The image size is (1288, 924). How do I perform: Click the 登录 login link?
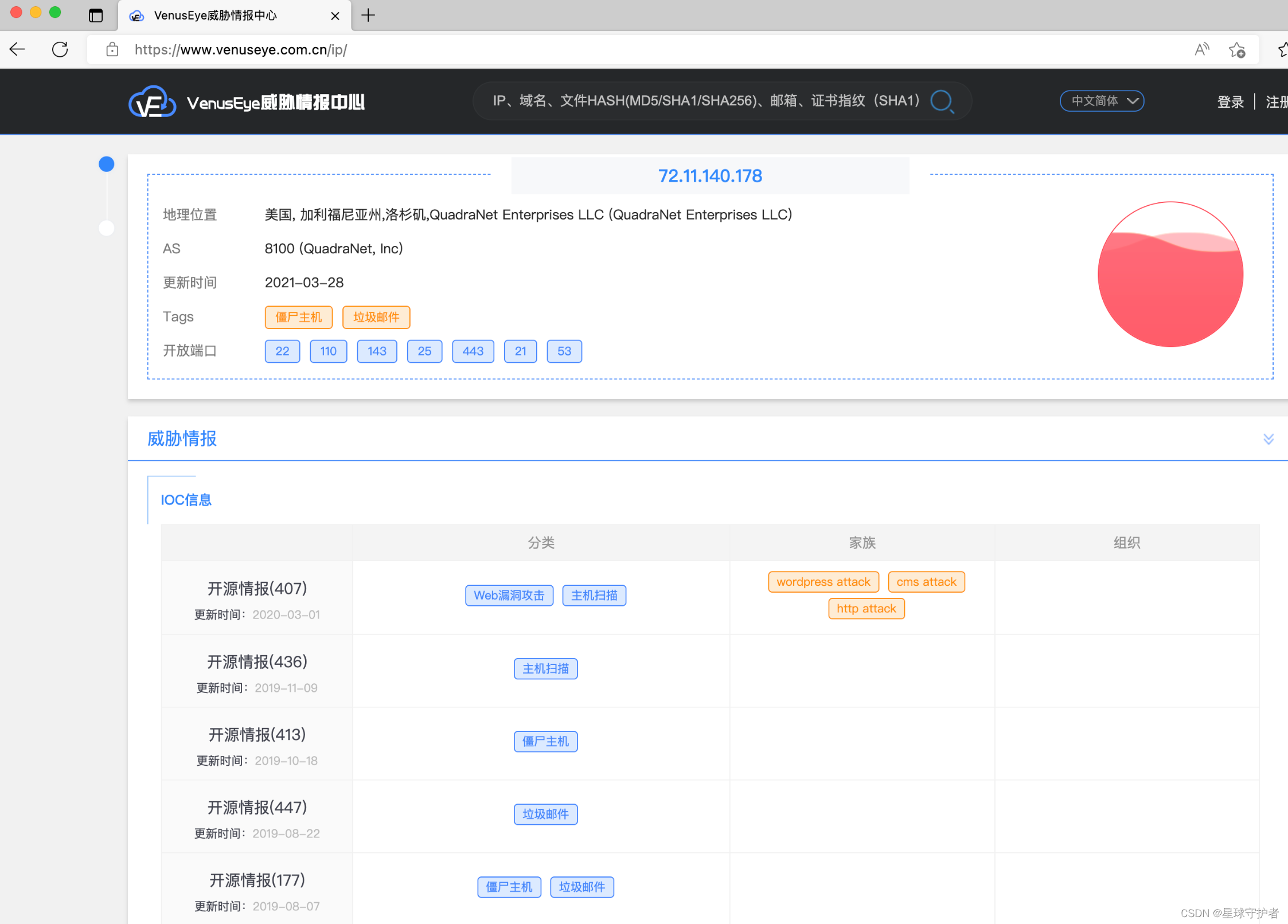[x=1230, y=102]
